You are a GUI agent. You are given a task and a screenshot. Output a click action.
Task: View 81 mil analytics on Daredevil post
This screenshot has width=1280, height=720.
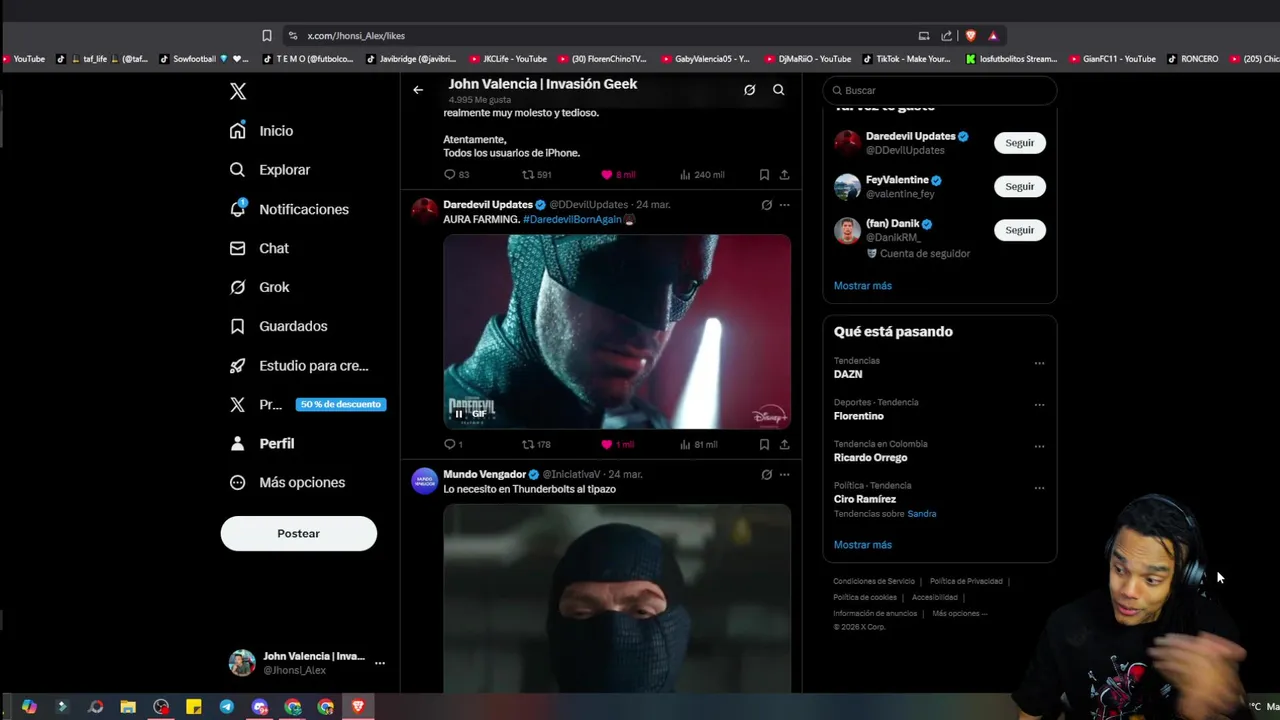[699, 444]
